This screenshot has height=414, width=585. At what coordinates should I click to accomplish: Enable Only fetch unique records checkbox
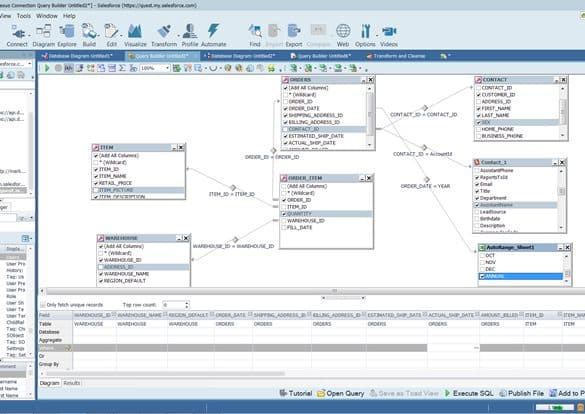43,305
